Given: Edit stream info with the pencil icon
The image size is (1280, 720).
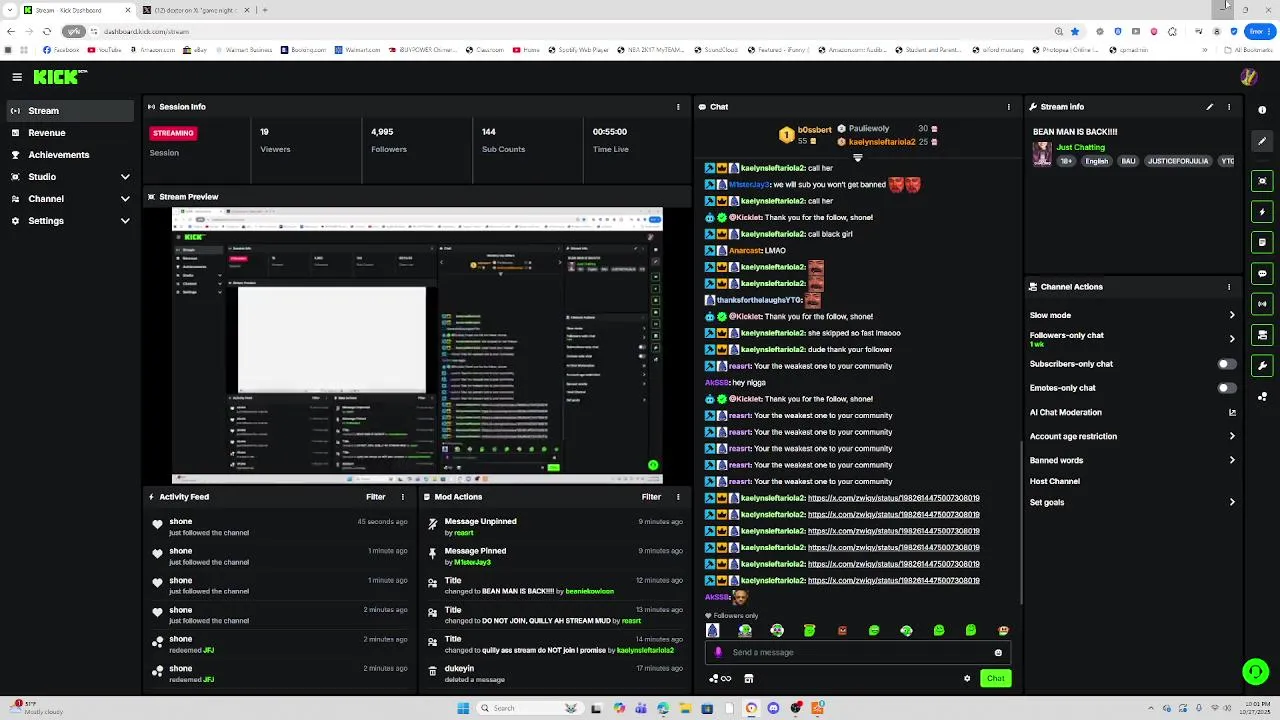Looking at the screenshot, I should (1209, 107).
